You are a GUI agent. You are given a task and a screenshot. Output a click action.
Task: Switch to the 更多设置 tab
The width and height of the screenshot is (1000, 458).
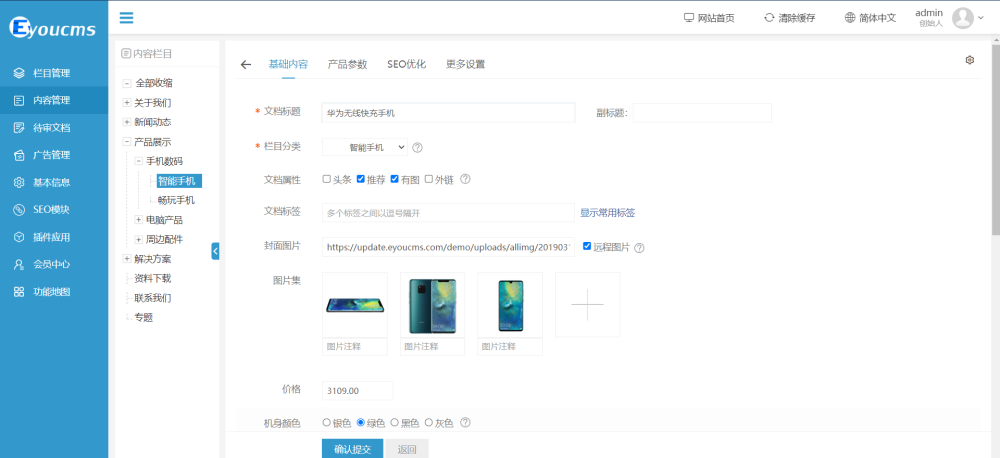[466, 64]
